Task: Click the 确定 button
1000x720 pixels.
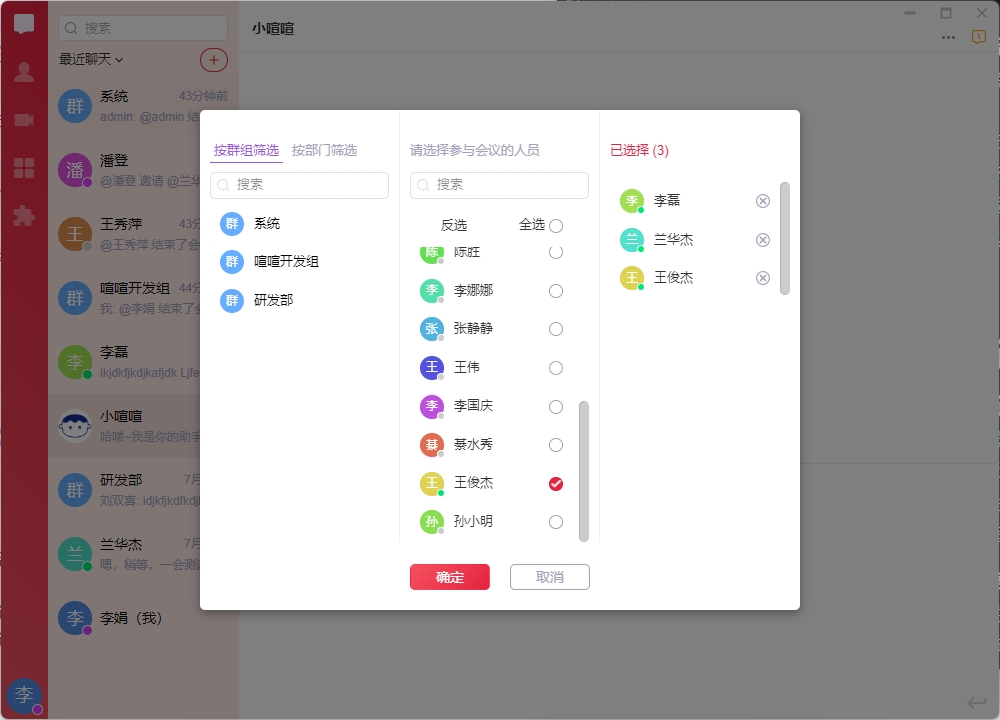Action: click(x=449, y=577)
